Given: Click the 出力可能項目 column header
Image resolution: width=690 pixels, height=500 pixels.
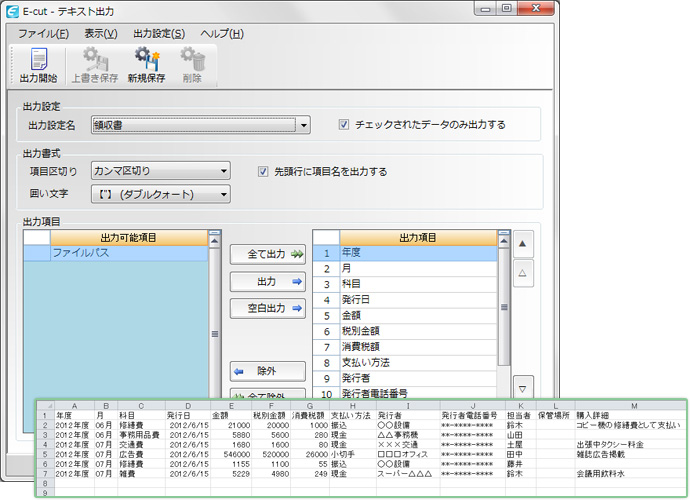Looking at the screenshot, I should pyautogui.click(x=128, y=238).
